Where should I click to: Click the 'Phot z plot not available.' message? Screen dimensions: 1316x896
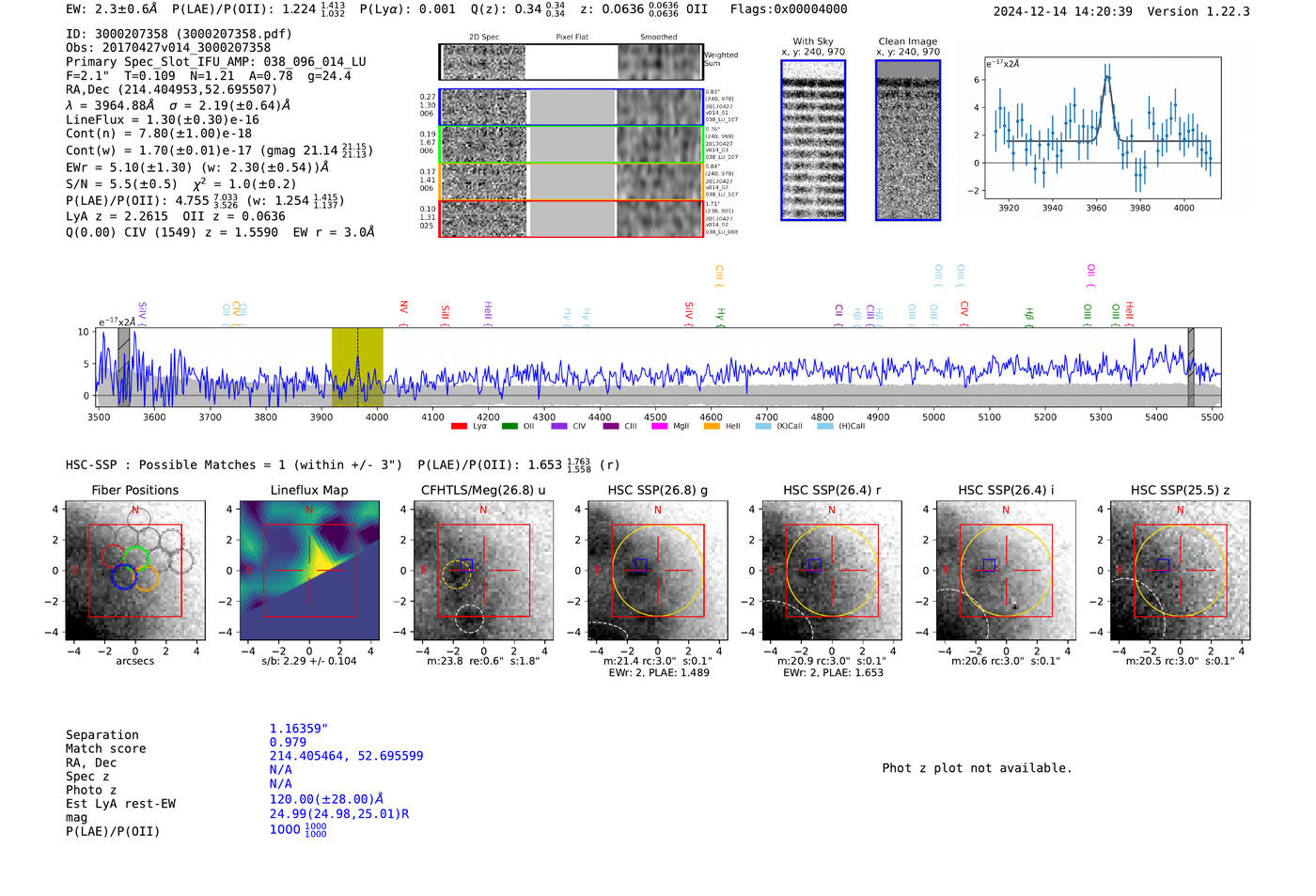[x=977, y=768]
